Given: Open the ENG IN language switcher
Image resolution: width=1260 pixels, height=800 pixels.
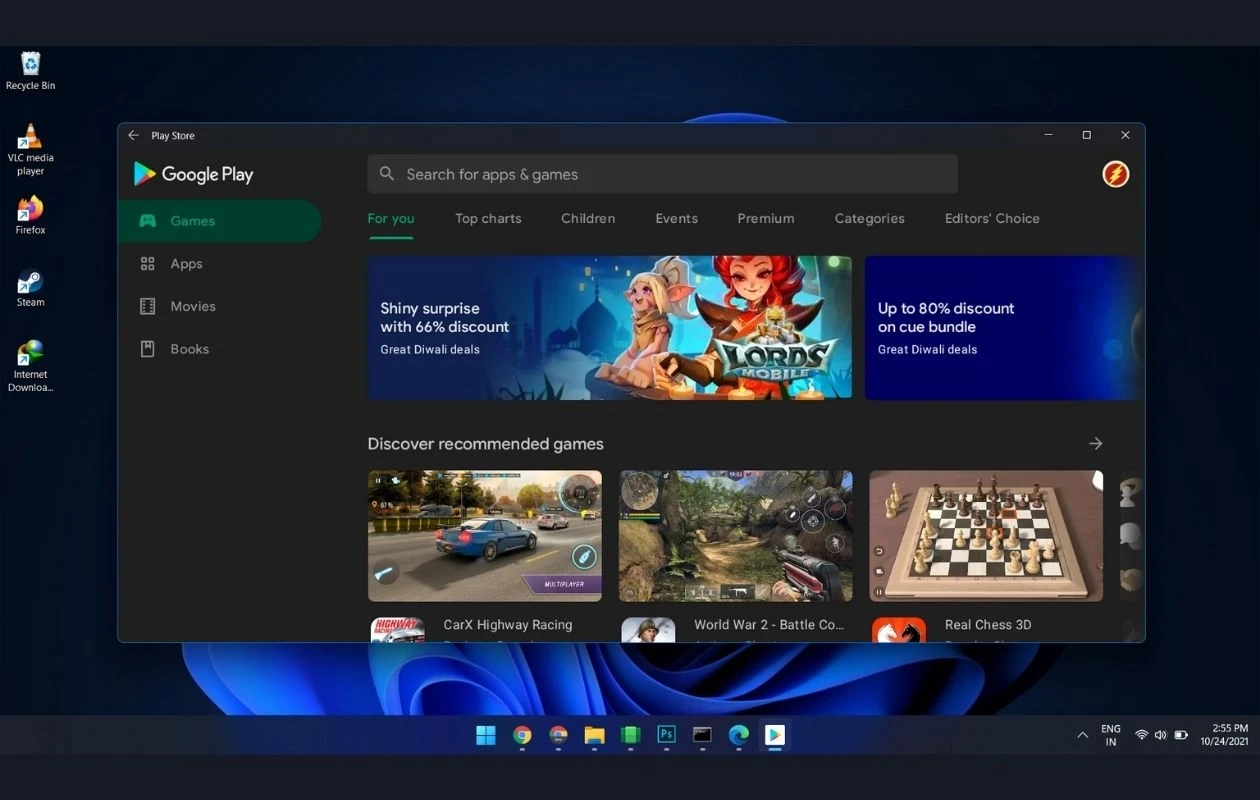Looking at the screenshot, I should click(1111, 735).
